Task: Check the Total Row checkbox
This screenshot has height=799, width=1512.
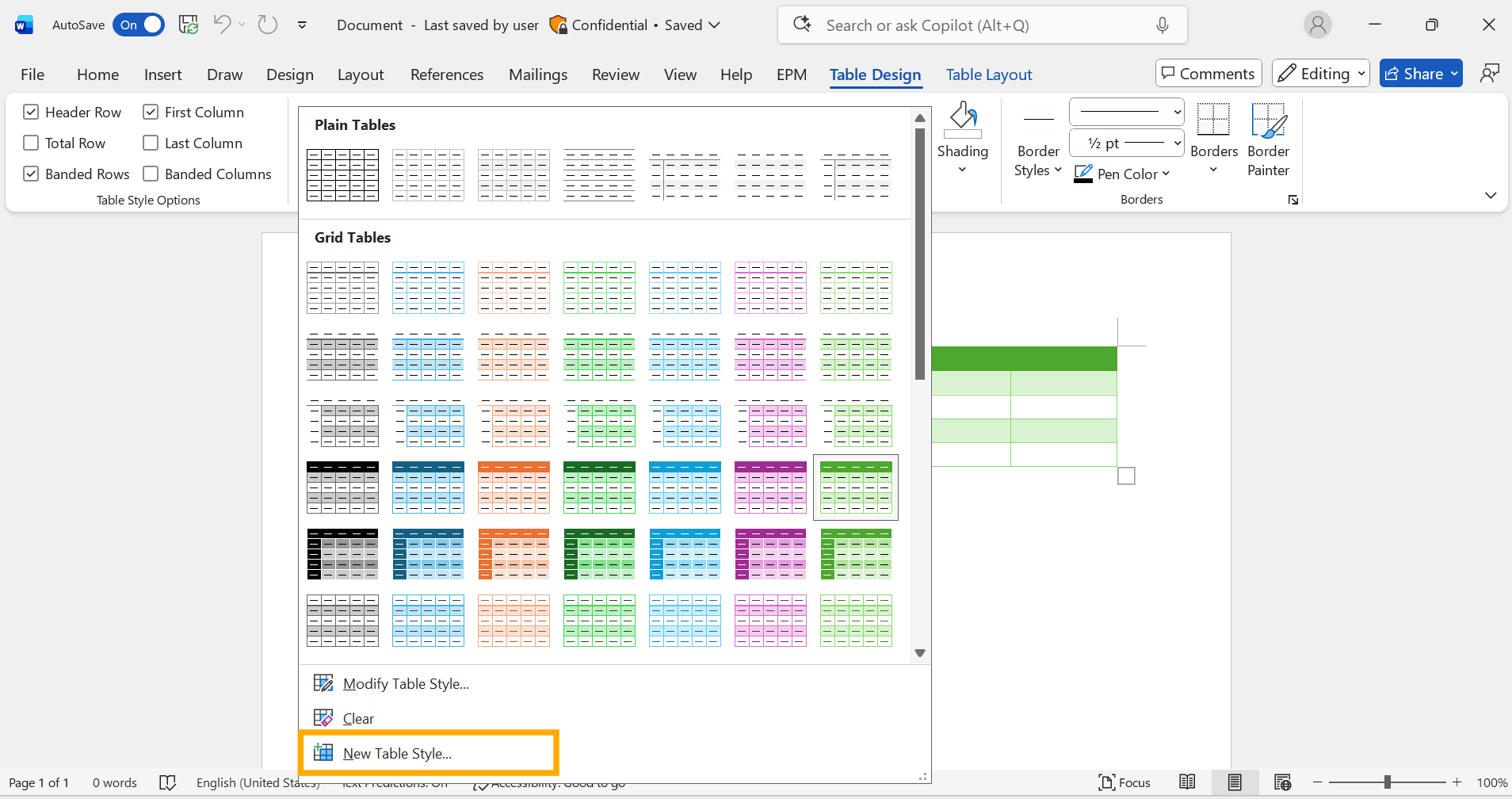Action: [31, 143]
